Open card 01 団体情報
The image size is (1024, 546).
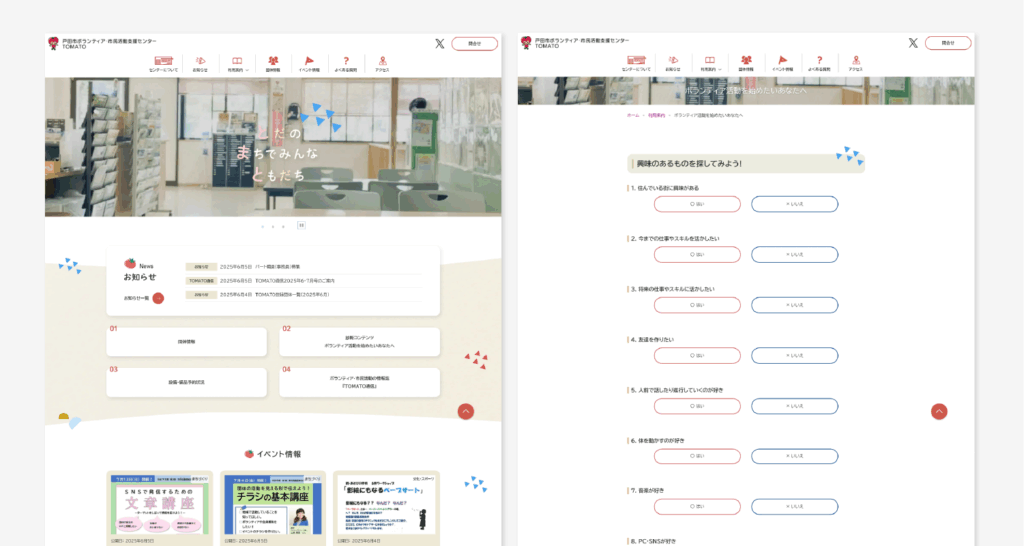pyautogui.click(x=187, y=342)
